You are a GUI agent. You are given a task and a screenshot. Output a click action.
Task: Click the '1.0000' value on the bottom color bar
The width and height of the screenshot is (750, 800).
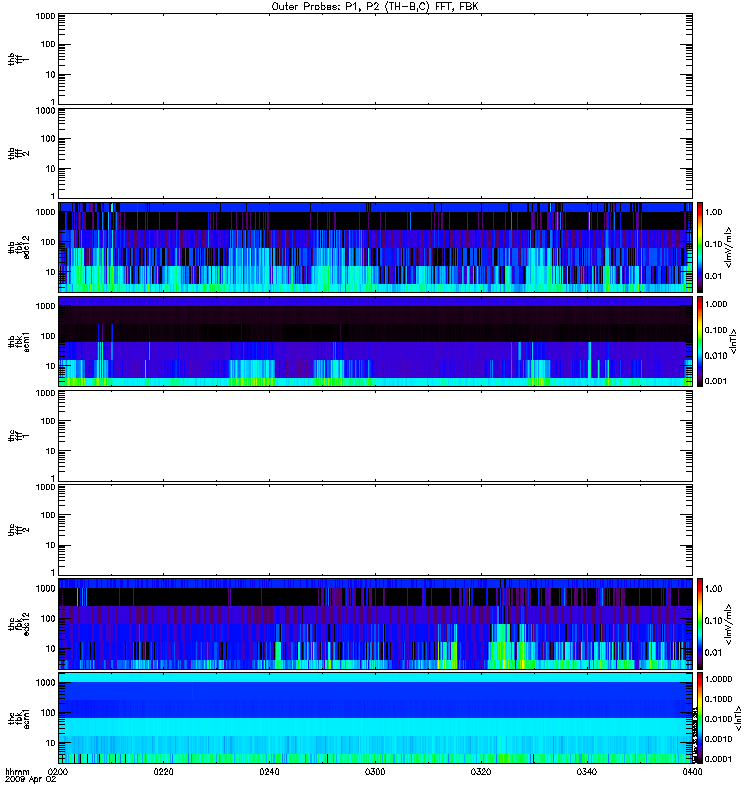pyautogui.click(x=718, y=679)
